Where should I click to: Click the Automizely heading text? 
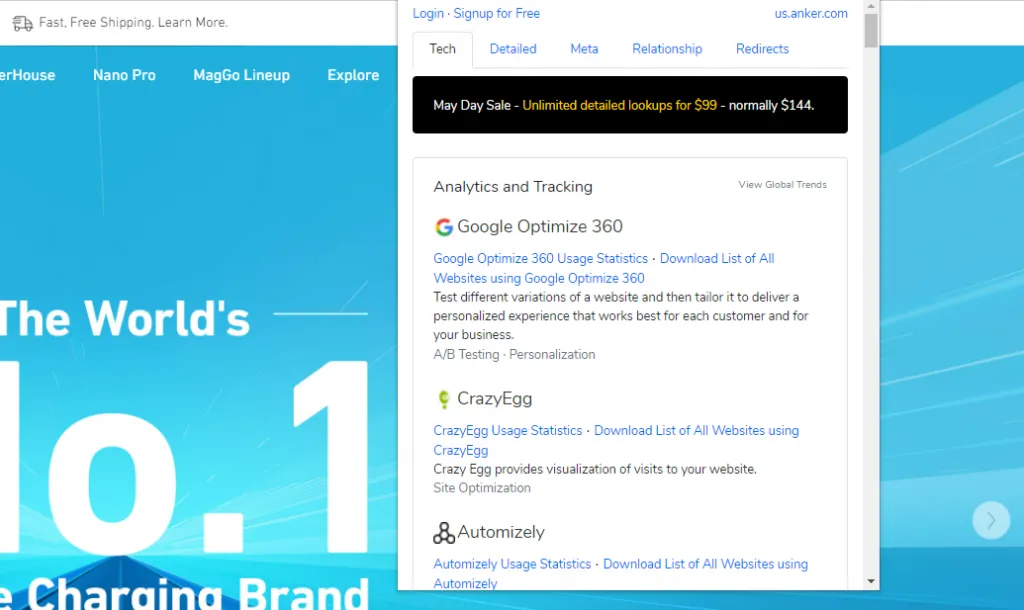pyautogui.click(x=501, y=533)
